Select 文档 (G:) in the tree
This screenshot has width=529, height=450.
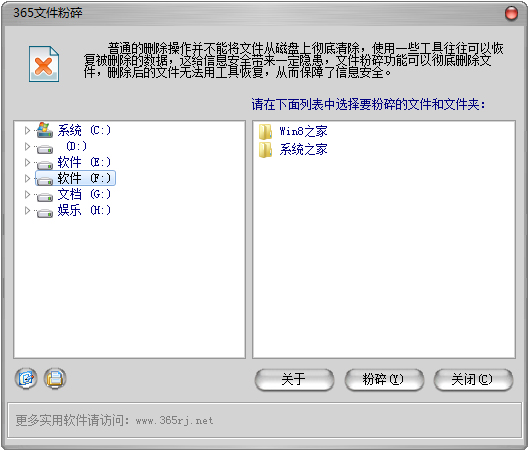click(x=84, y=194)
